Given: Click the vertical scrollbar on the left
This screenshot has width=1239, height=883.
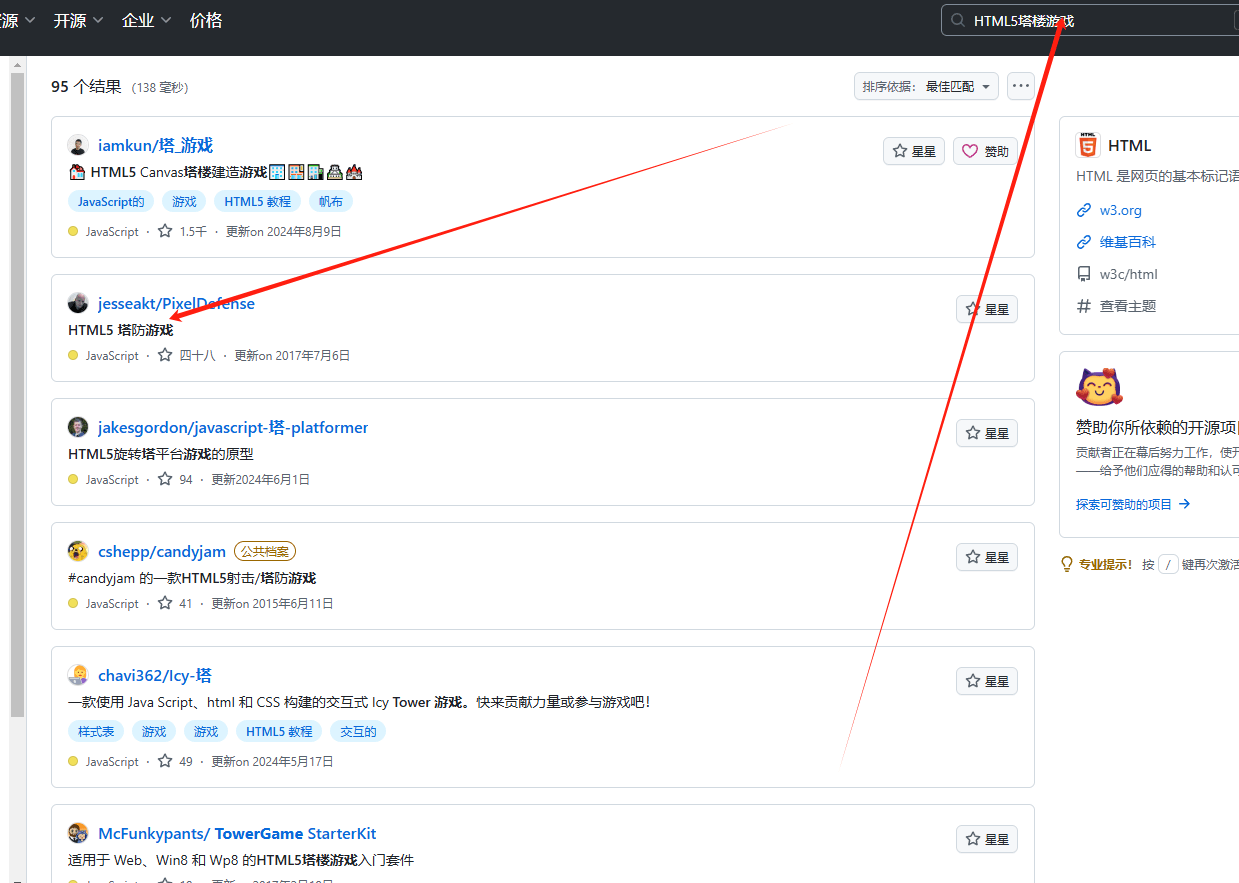Looking at the screenshot, I should coord(17,395).
